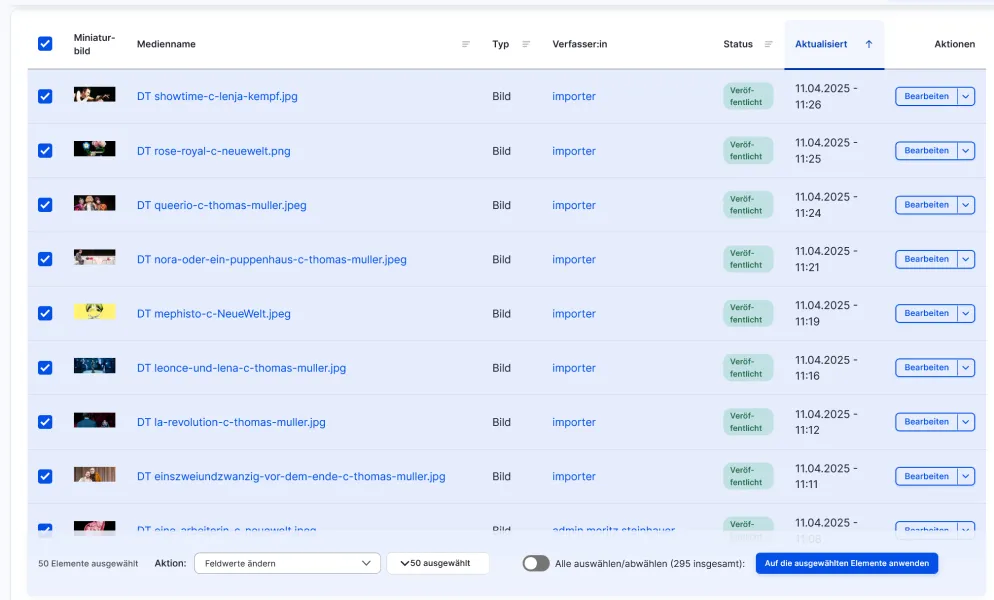This screenshot has width=994, height=600.
Task: Uncheck the showtime-c-lenja-kempf.jpg row checkbox
Action: click(x=45, y=96)
